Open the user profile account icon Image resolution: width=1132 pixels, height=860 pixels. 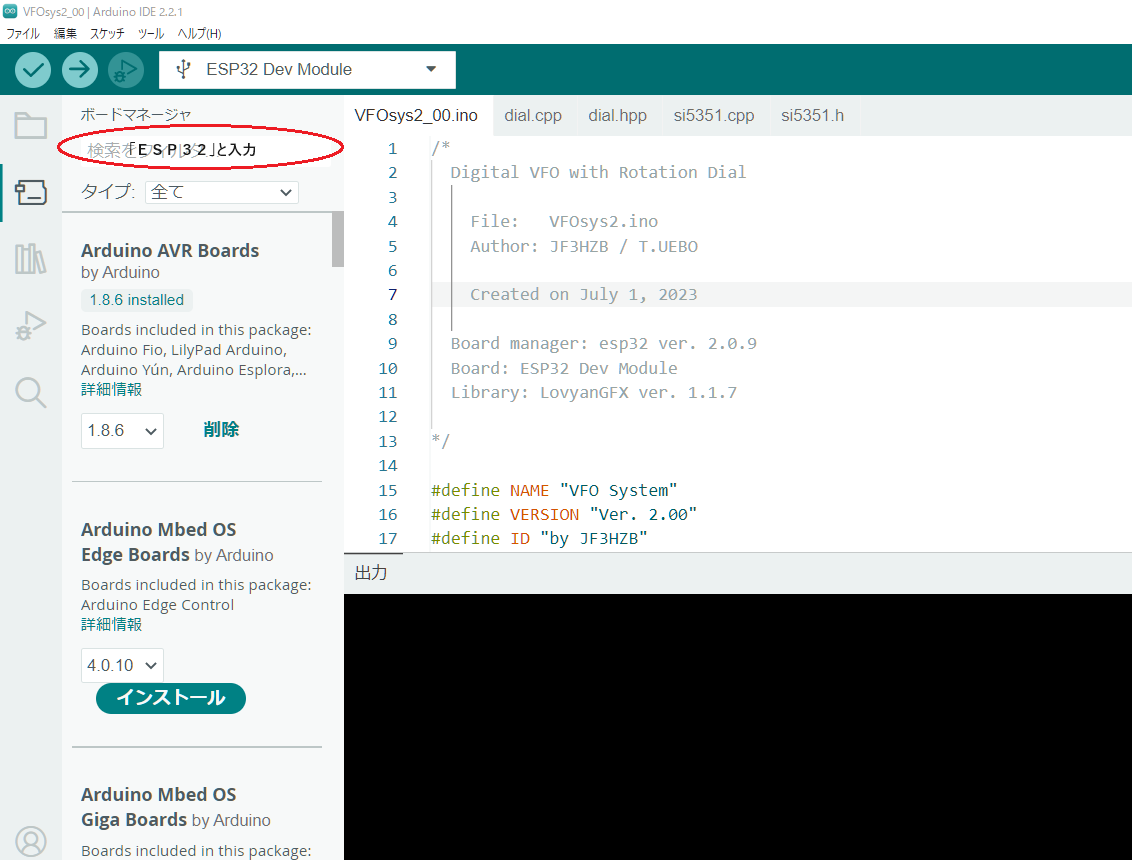pos(31,841)
